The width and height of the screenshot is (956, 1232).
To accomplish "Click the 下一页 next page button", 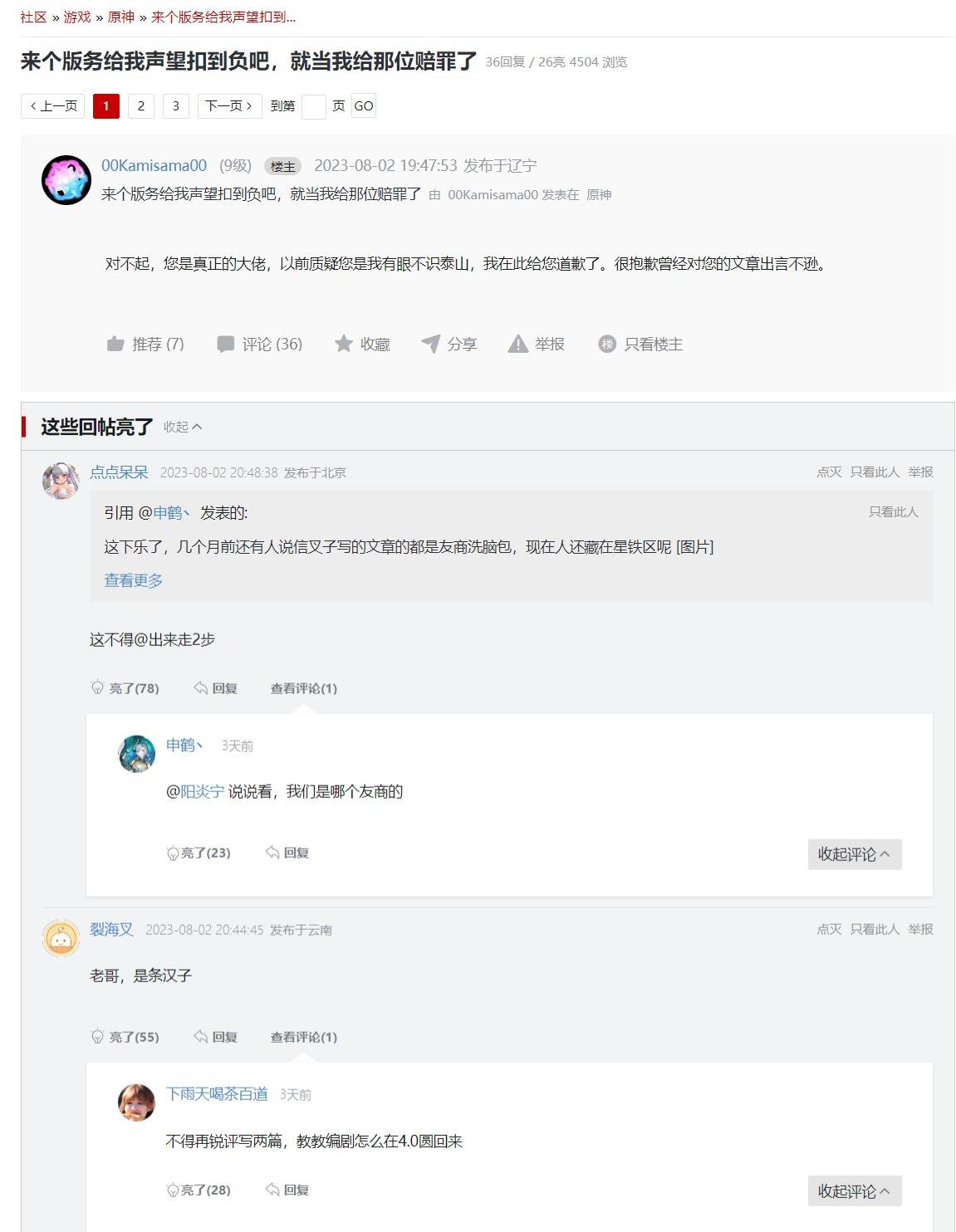I will click(229, 105).
